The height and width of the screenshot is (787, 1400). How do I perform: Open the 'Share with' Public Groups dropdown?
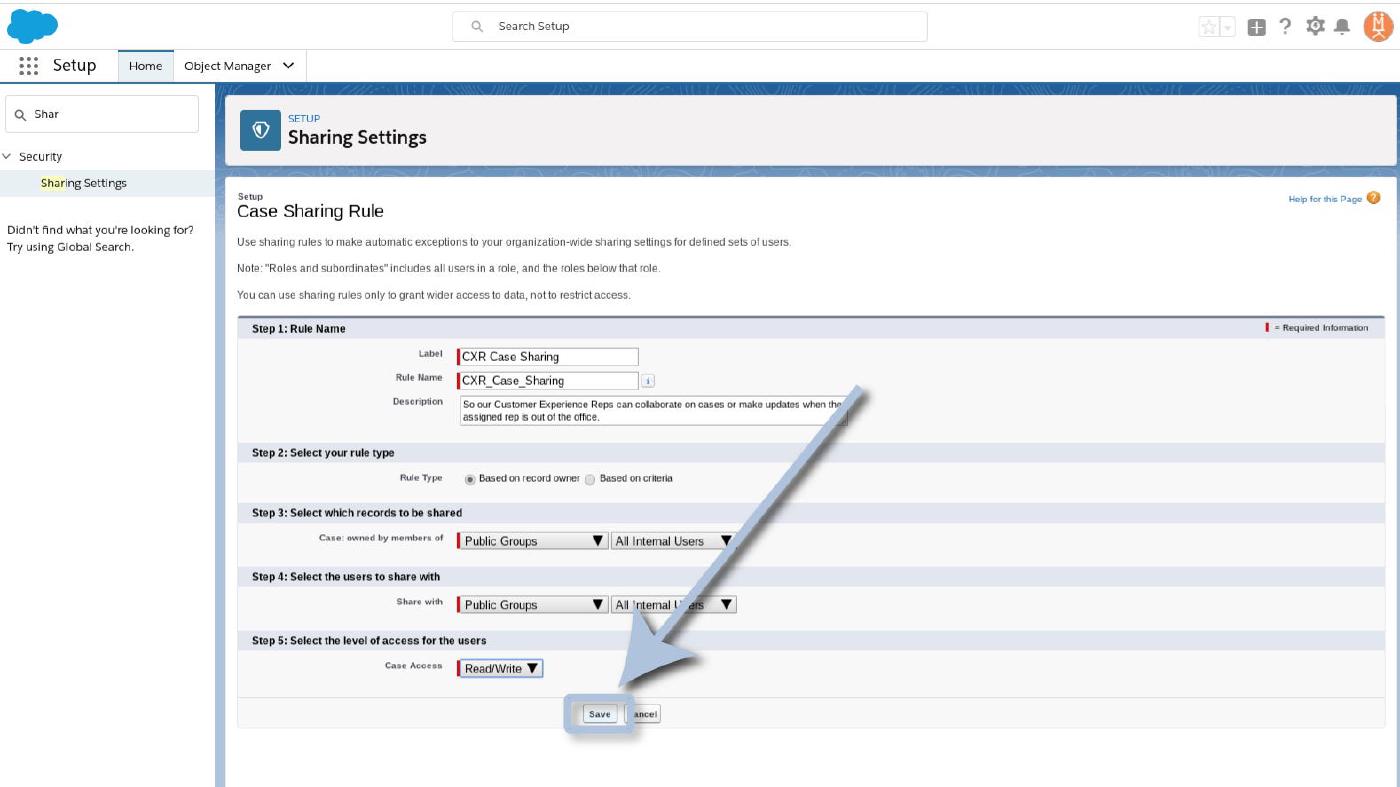pyautogui.click(x=533, y=605)
